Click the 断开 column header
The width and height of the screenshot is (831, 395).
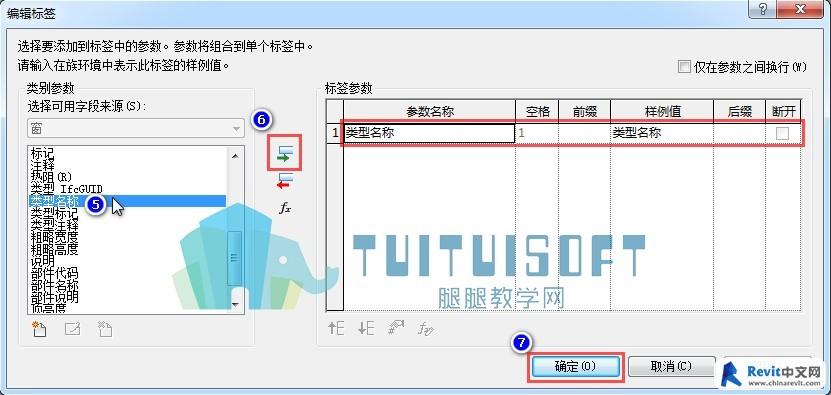pos(783,111)
